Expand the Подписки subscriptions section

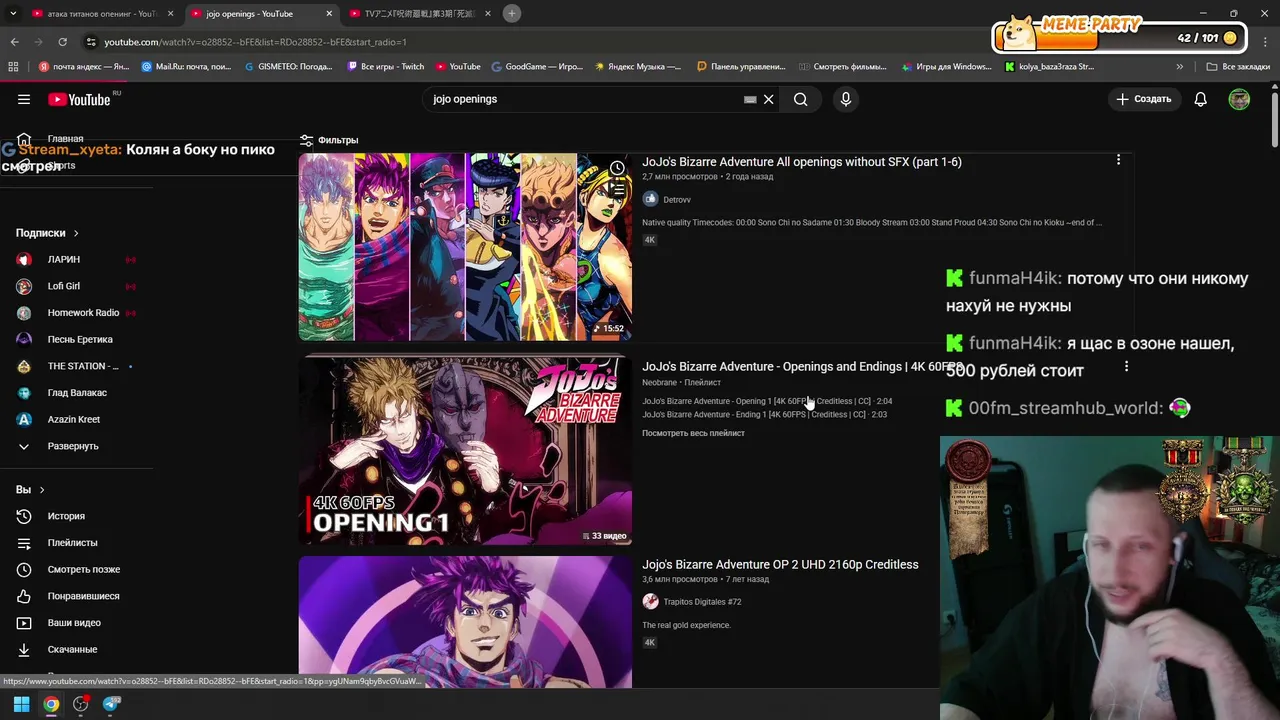(x=47, y=233)
